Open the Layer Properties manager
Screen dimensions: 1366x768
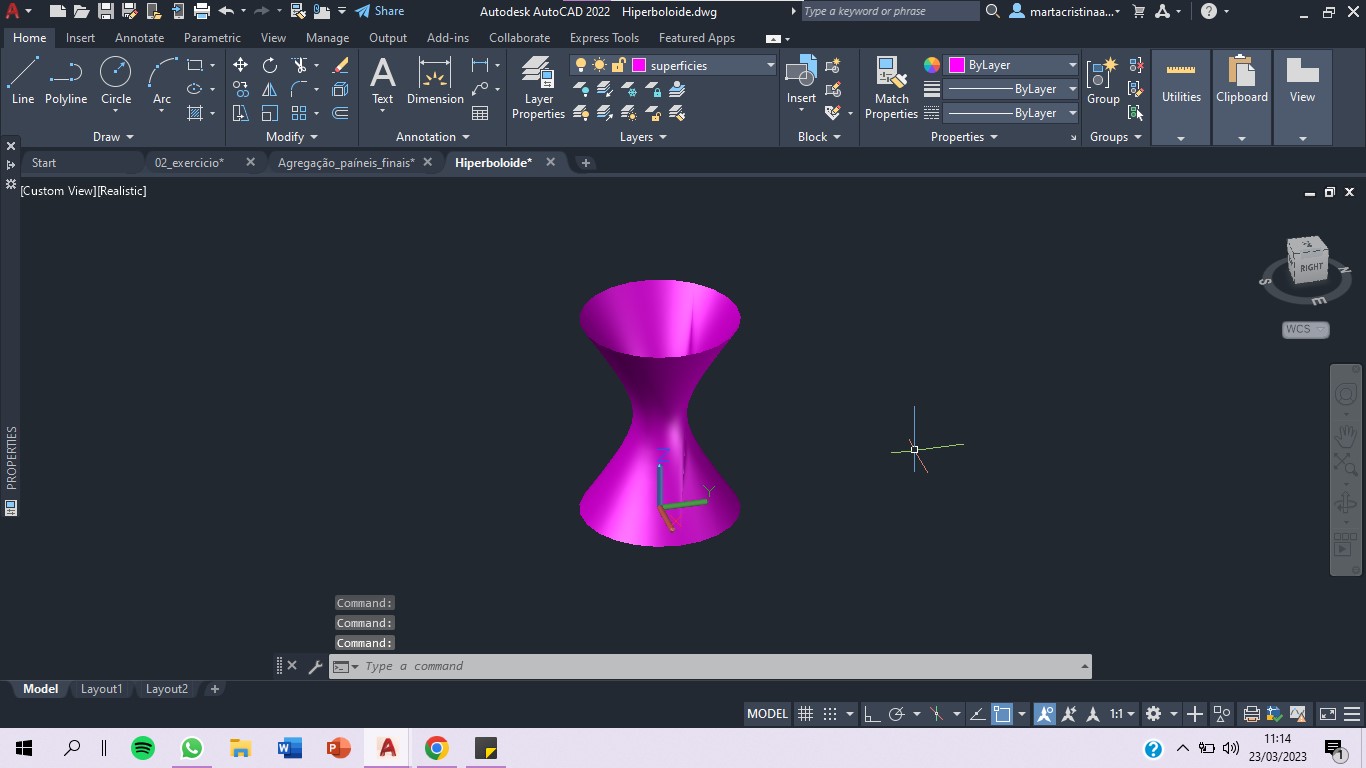[538, 88]
